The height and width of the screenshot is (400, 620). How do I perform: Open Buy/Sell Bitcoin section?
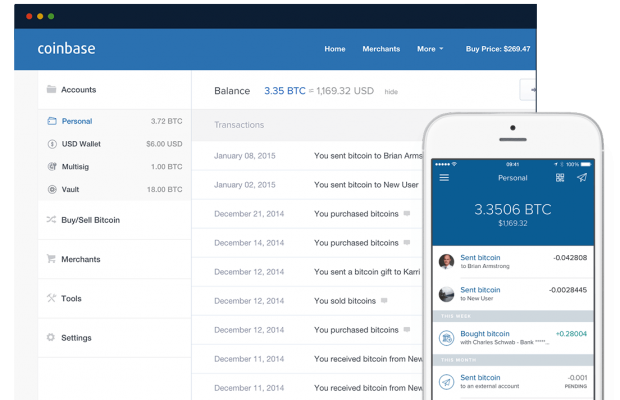91,220
